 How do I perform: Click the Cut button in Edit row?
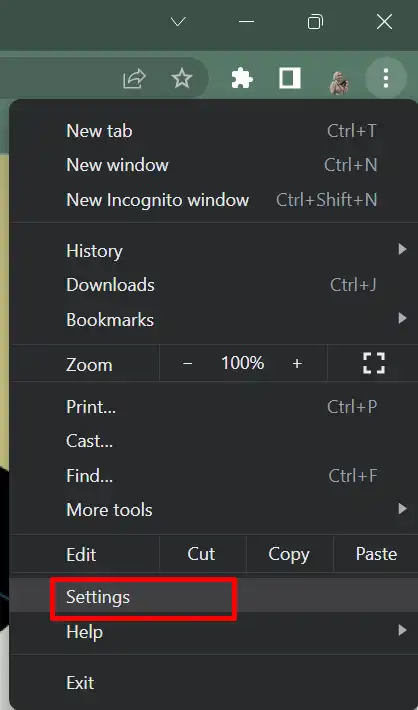pos(202,554)
